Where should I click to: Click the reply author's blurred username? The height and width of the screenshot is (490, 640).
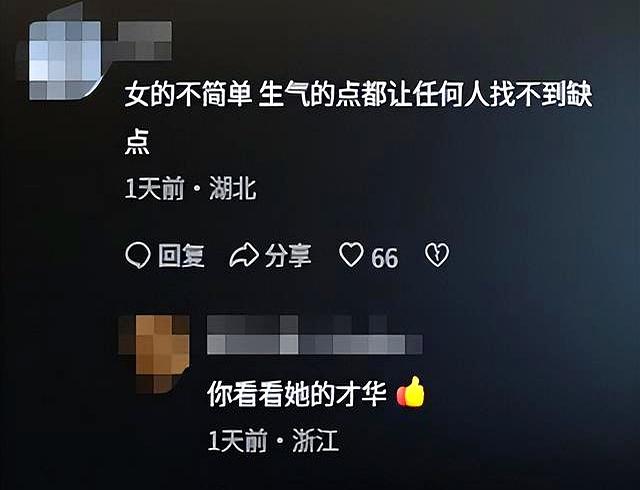315,334
